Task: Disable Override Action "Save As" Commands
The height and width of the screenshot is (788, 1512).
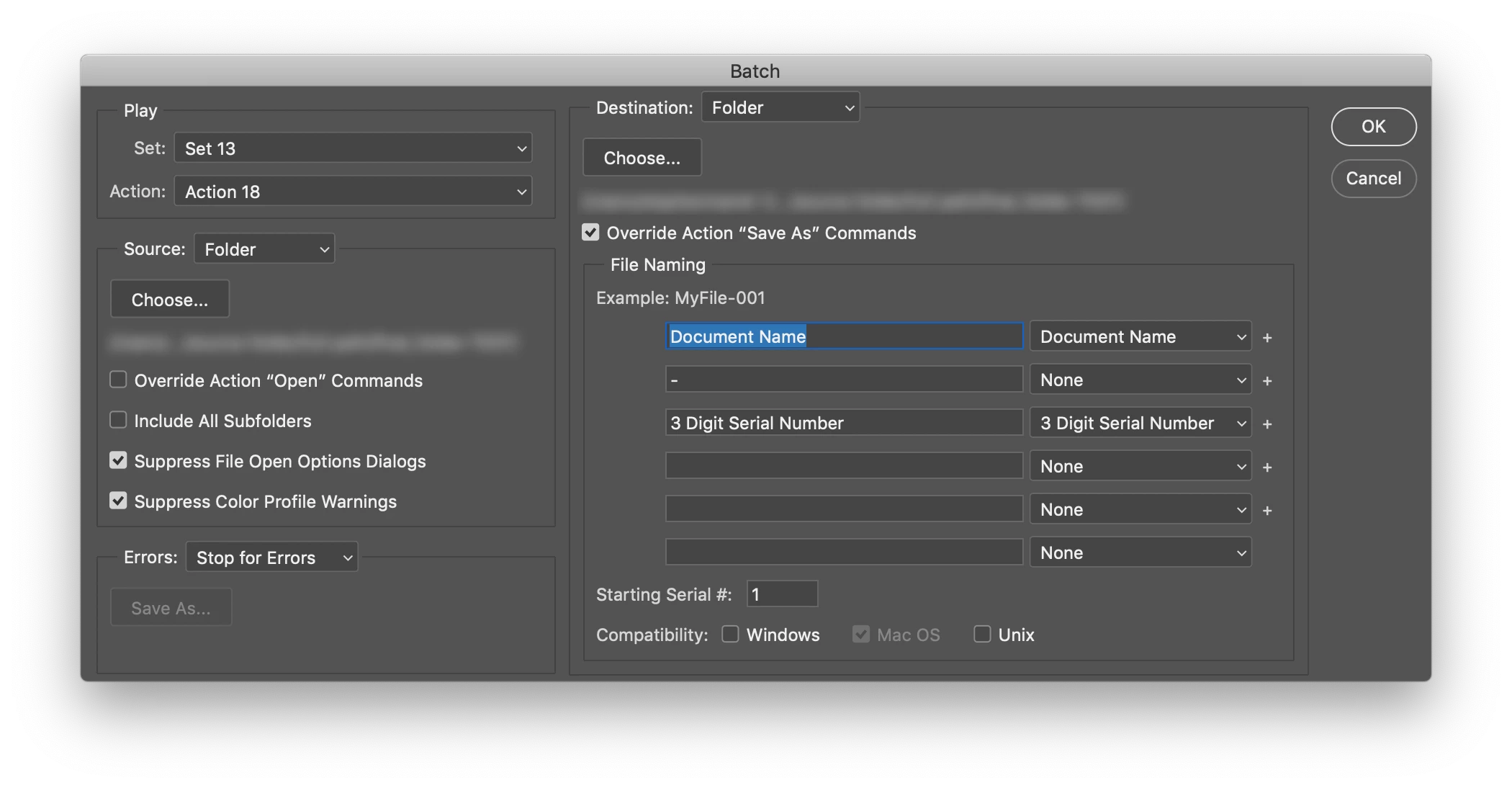Action: pos(590,232)
